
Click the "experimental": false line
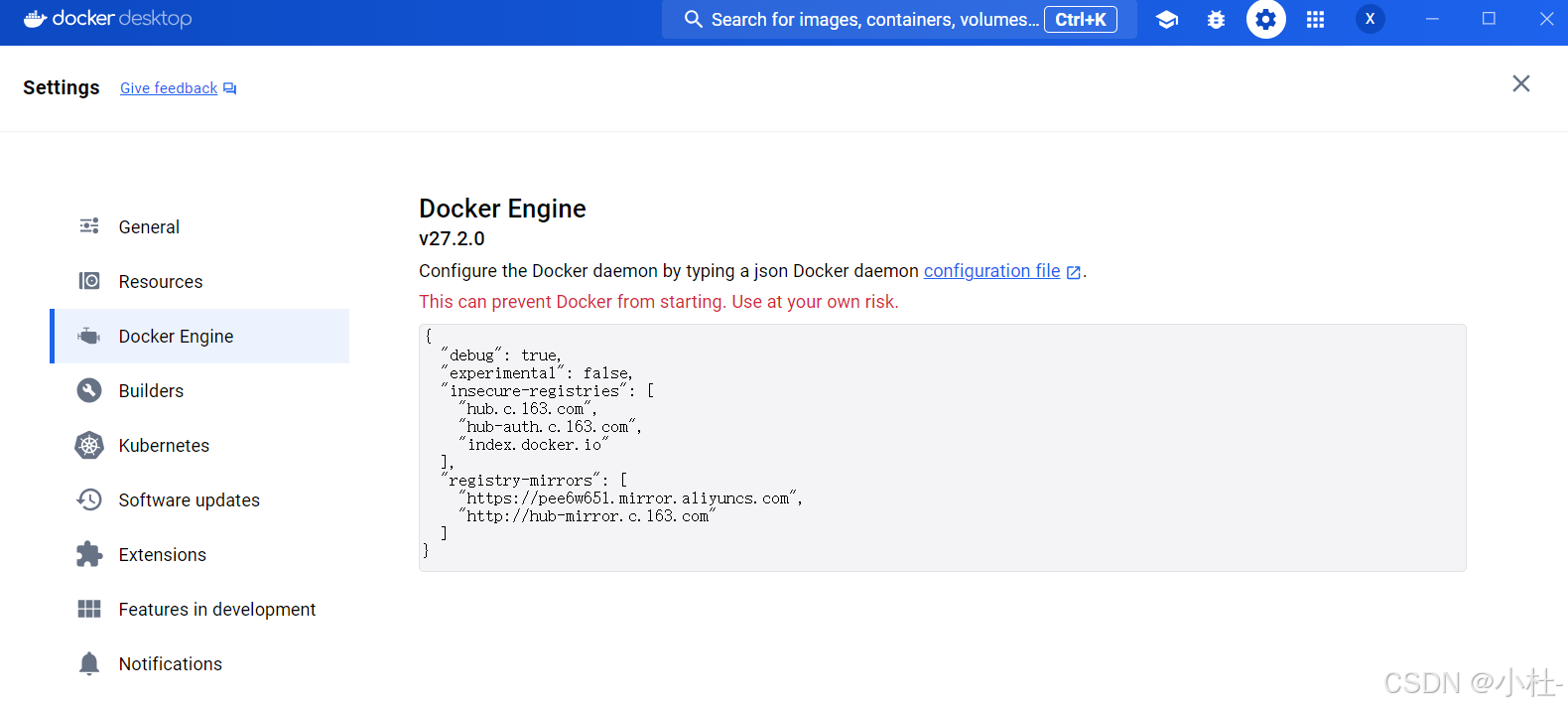pyautogui.click(x=537, y=372)
